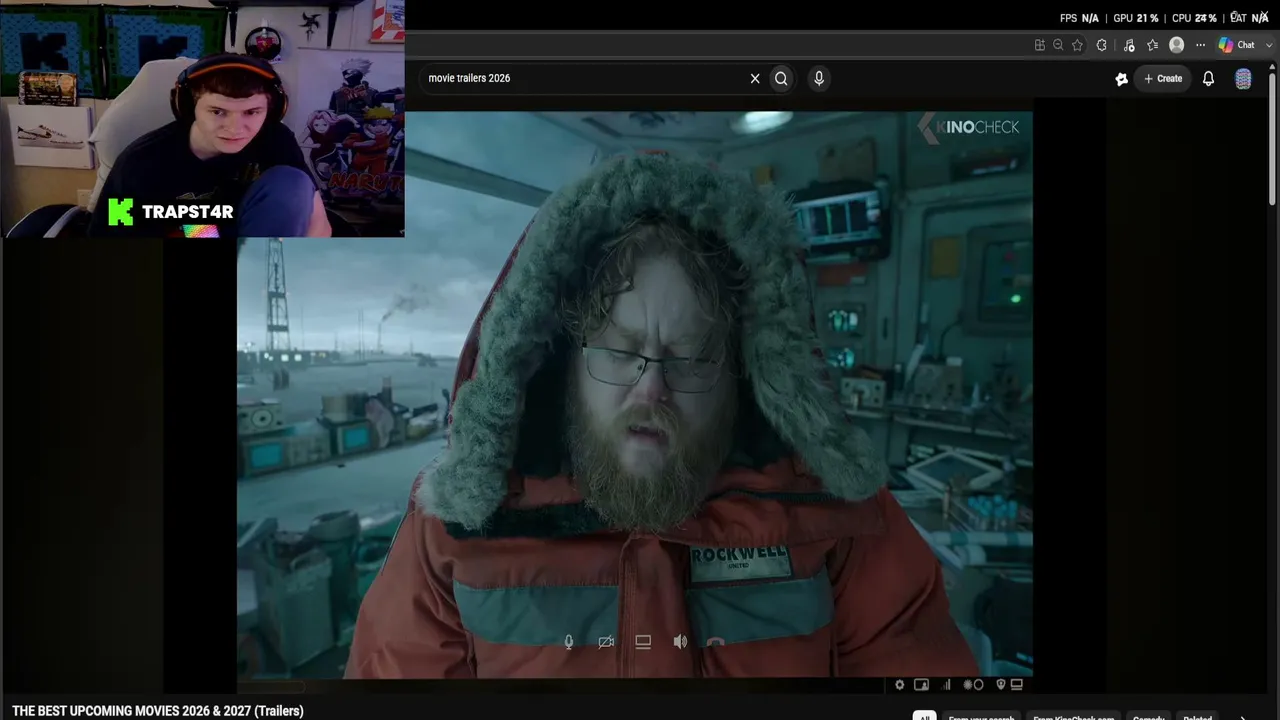
Task: Open the Copilot Chat button
Action: 1237,45
